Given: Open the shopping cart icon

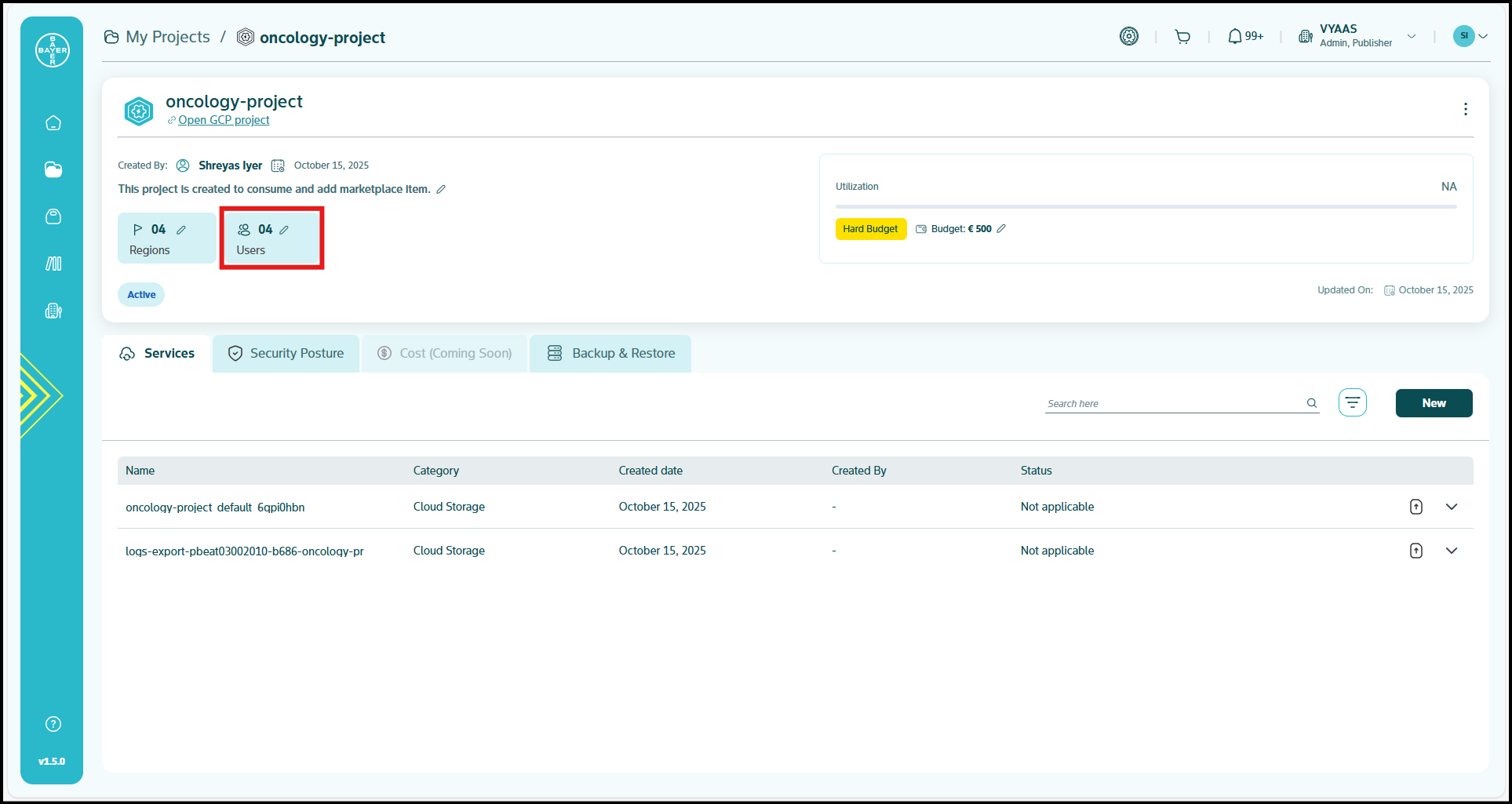Looking at the screenshot, I should pyautogui.click(x=1182, y=37).
